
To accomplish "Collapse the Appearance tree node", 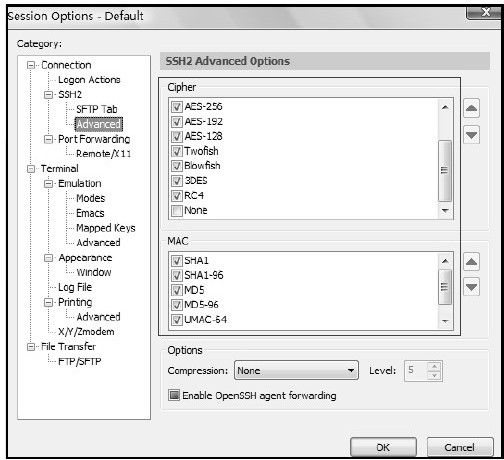I will [48, 258].
